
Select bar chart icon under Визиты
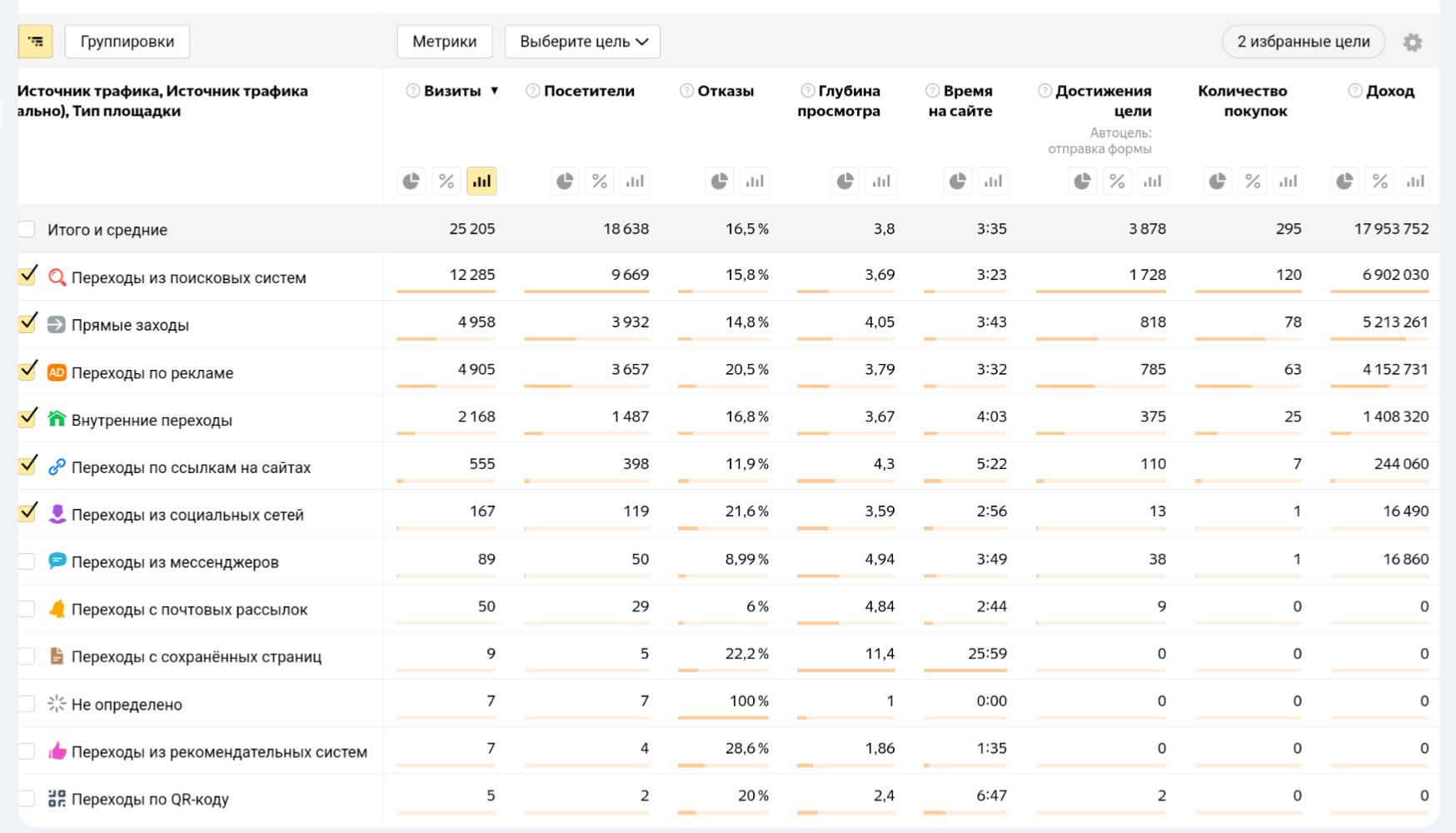point(481,182)
